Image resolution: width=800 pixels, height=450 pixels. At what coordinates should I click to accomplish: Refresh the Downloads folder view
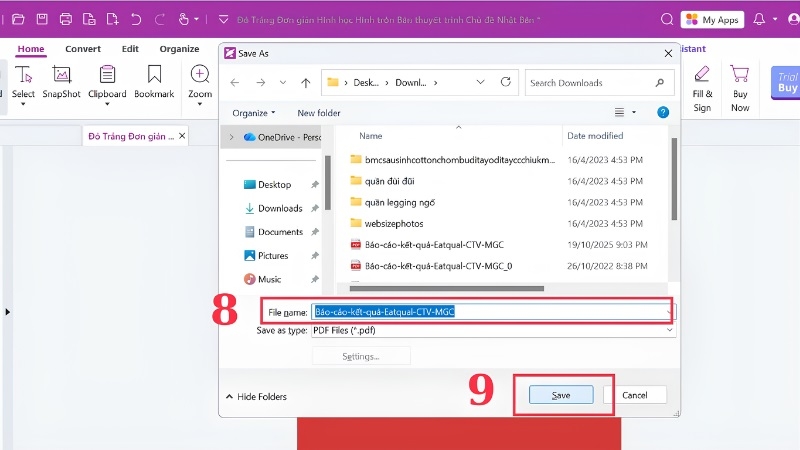(506, 82)
